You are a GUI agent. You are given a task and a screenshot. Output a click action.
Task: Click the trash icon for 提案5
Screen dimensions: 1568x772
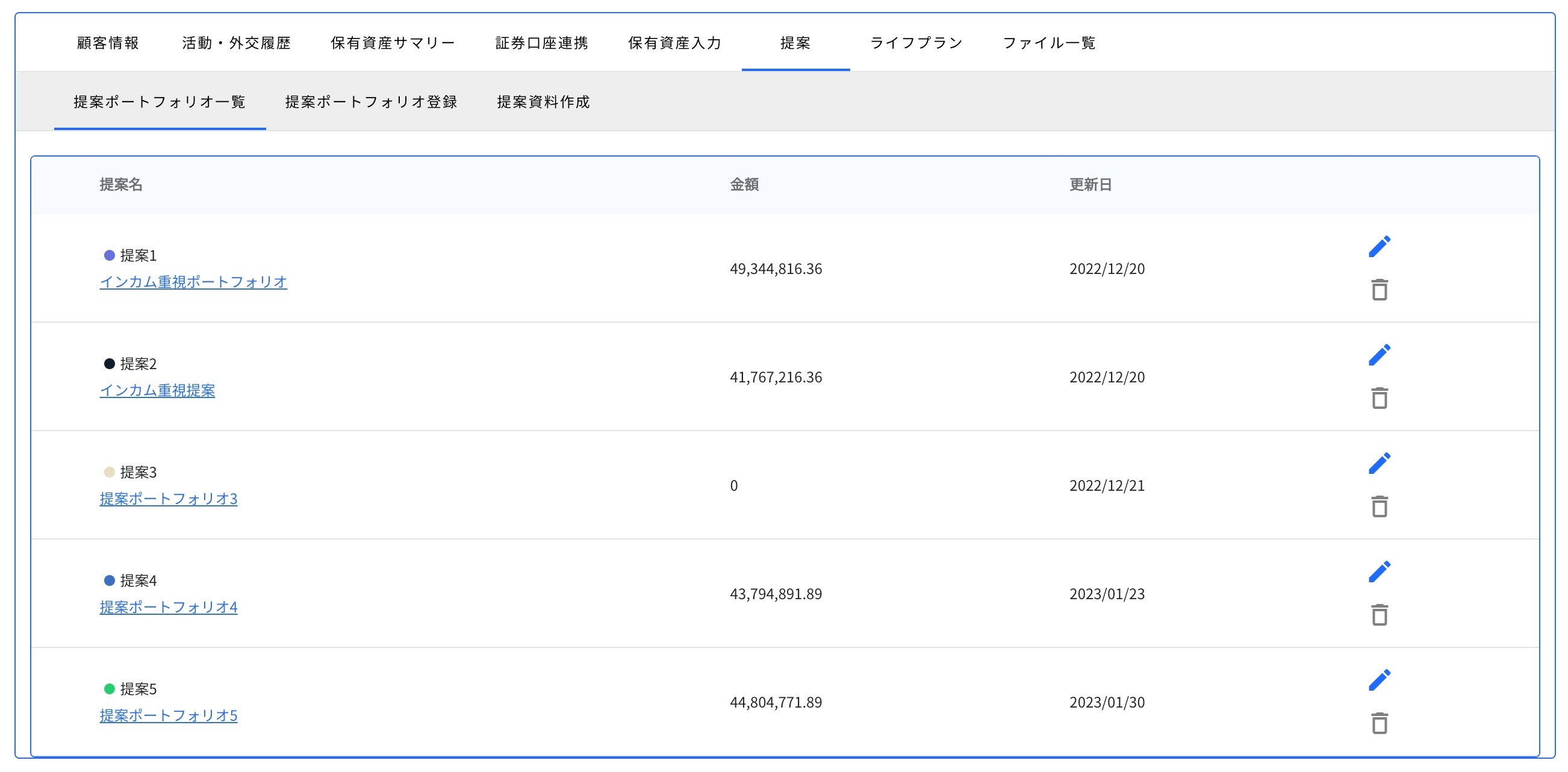tap(1380, 723)
